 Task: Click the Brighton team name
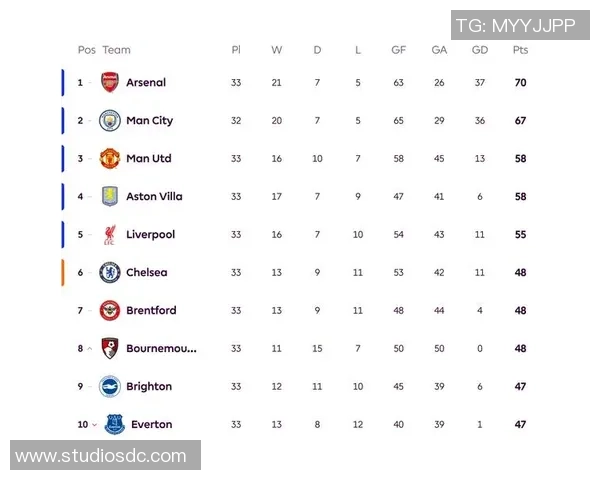coord(149,387)
